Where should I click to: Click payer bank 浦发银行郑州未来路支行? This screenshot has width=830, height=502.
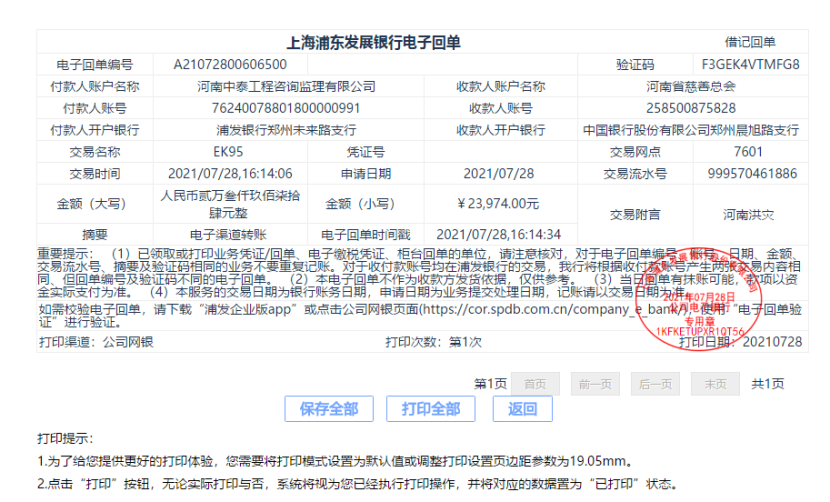pos(286,130)
